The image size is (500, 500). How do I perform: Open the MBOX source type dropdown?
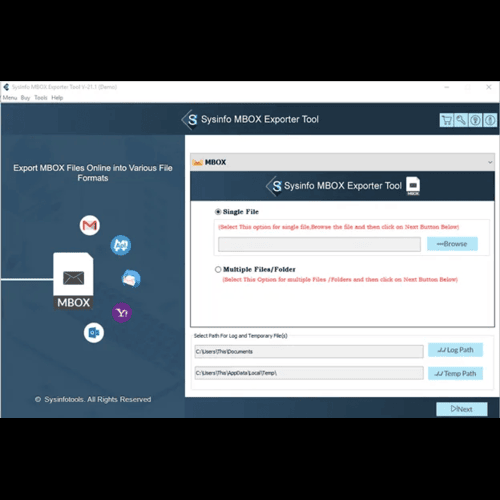pos(342,162)
